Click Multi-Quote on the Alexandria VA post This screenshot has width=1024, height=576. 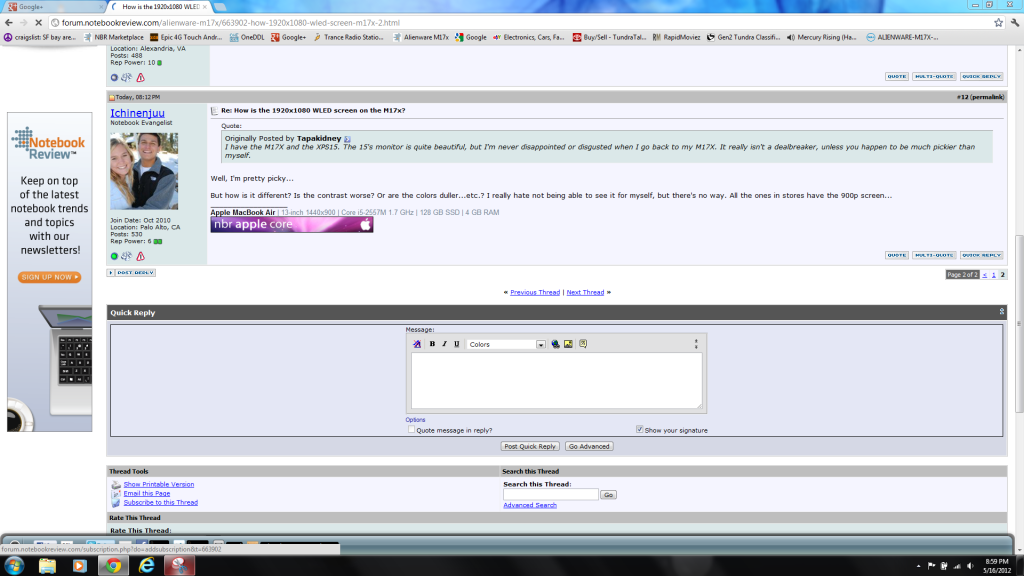pyautogui.click(x=934, y=76)
